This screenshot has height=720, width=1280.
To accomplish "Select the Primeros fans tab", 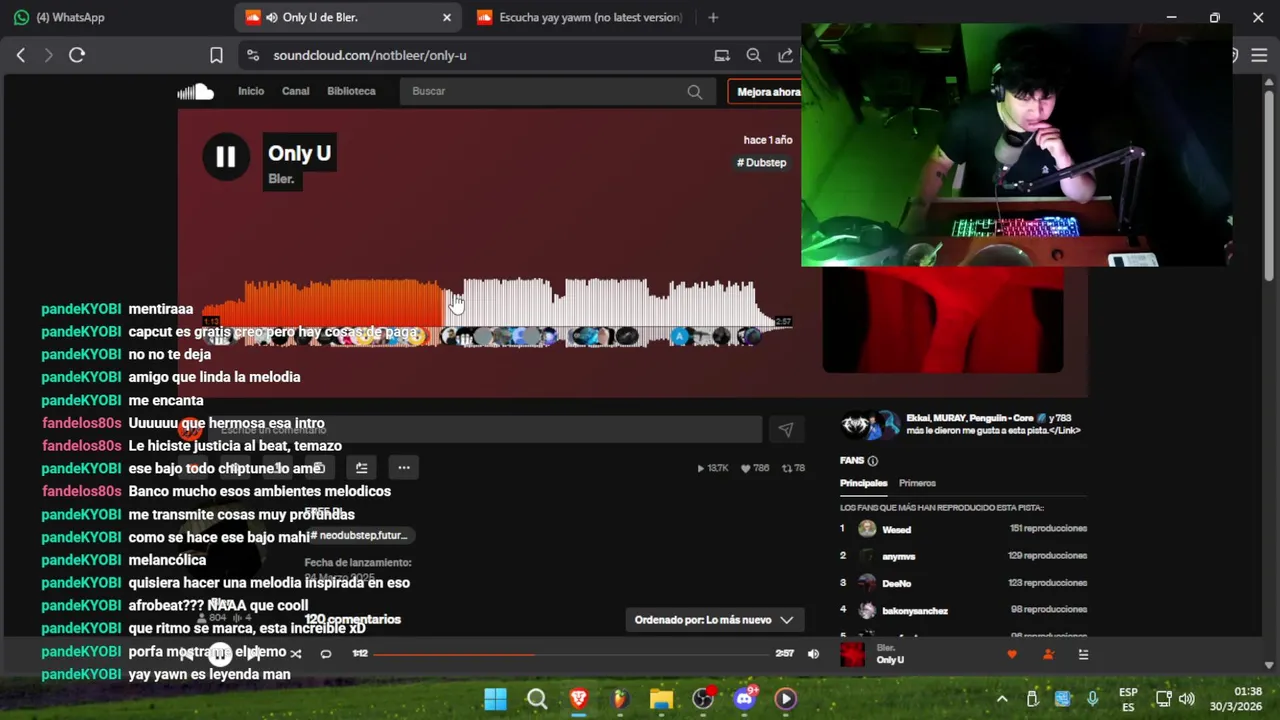I will 917,483.
